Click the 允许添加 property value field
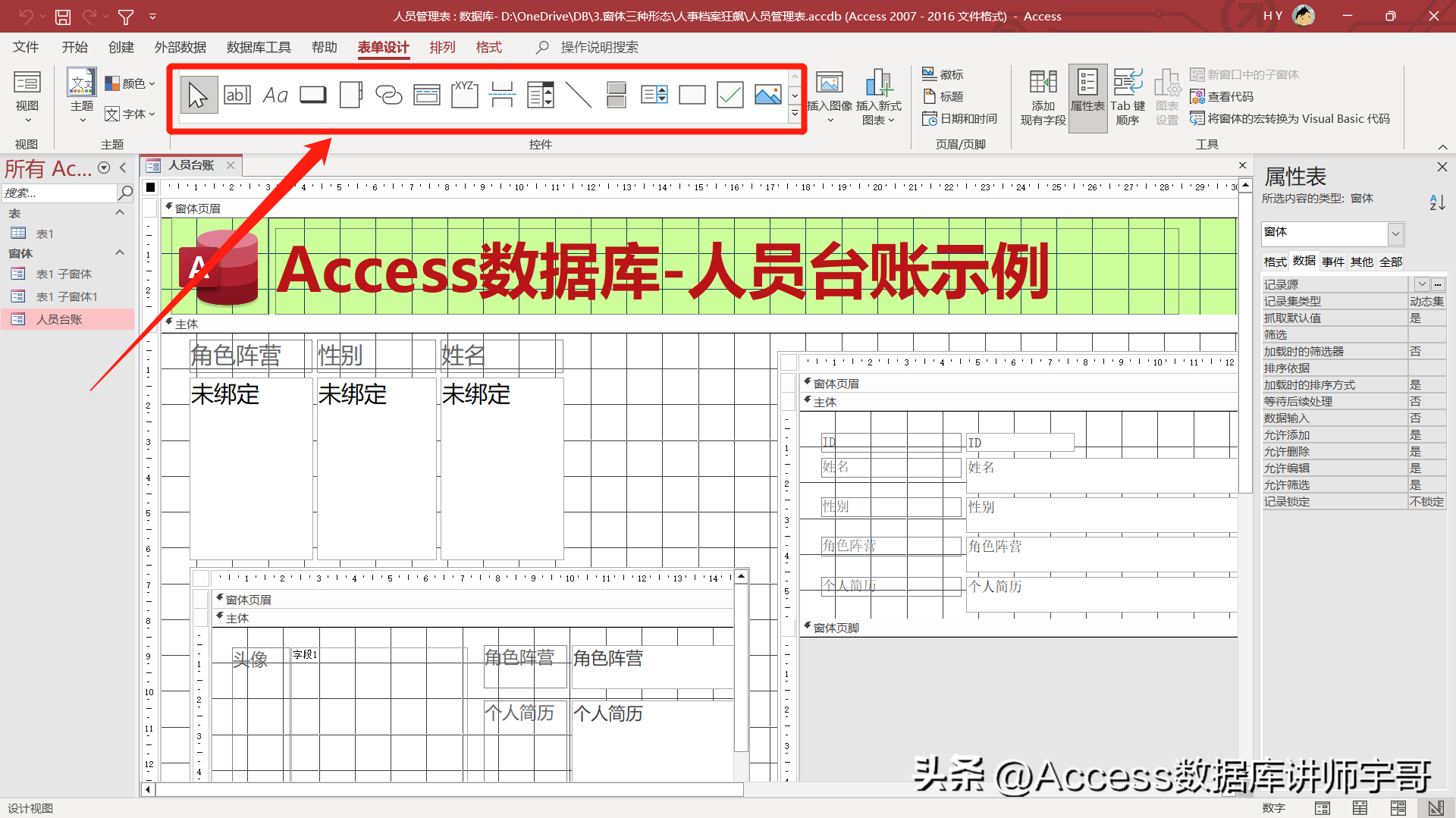 coord(1426,434)
